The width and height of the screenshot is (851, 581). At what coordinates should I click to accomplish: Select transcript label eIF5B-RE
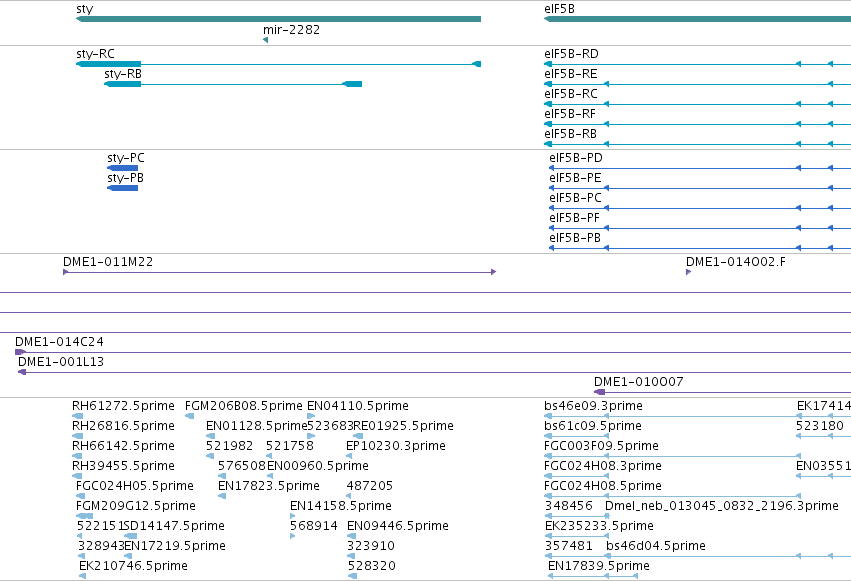[x=570, y=74]
